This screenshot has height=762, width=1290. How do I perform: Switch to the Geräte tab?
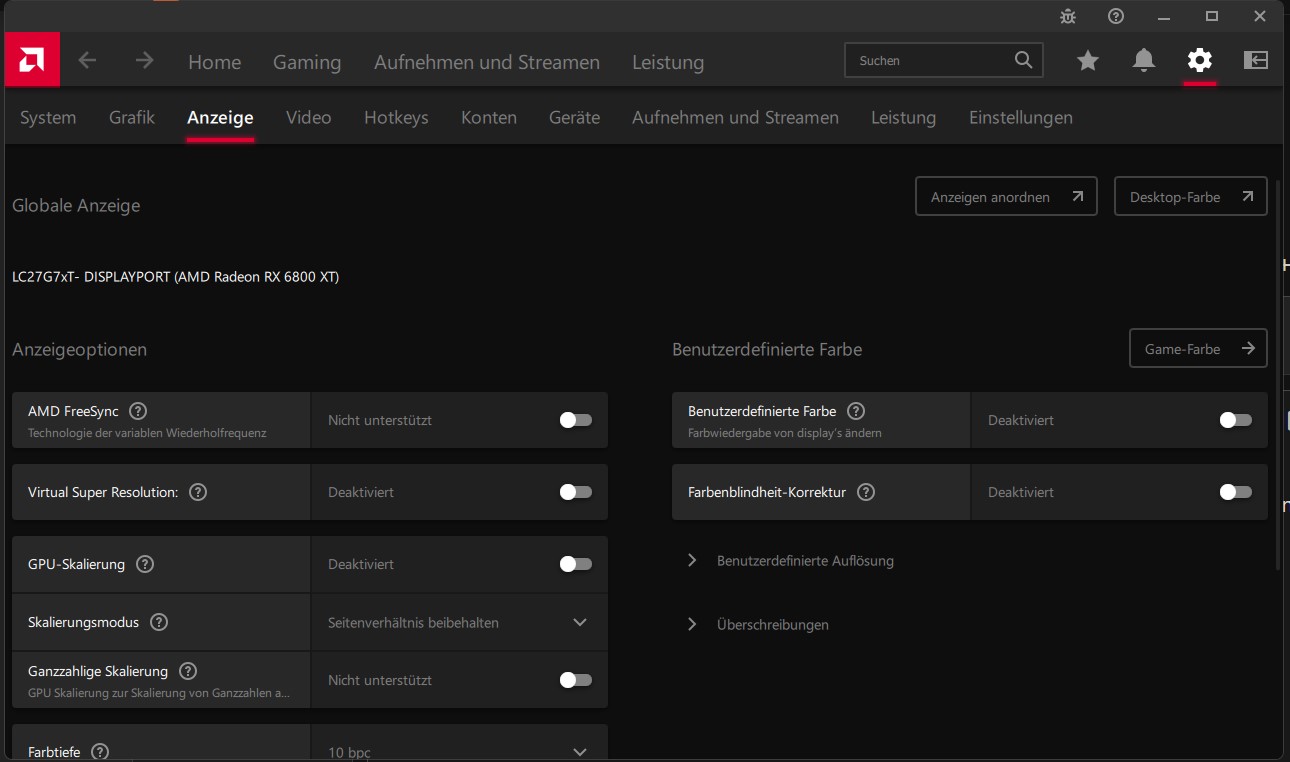tap(575, 117)
